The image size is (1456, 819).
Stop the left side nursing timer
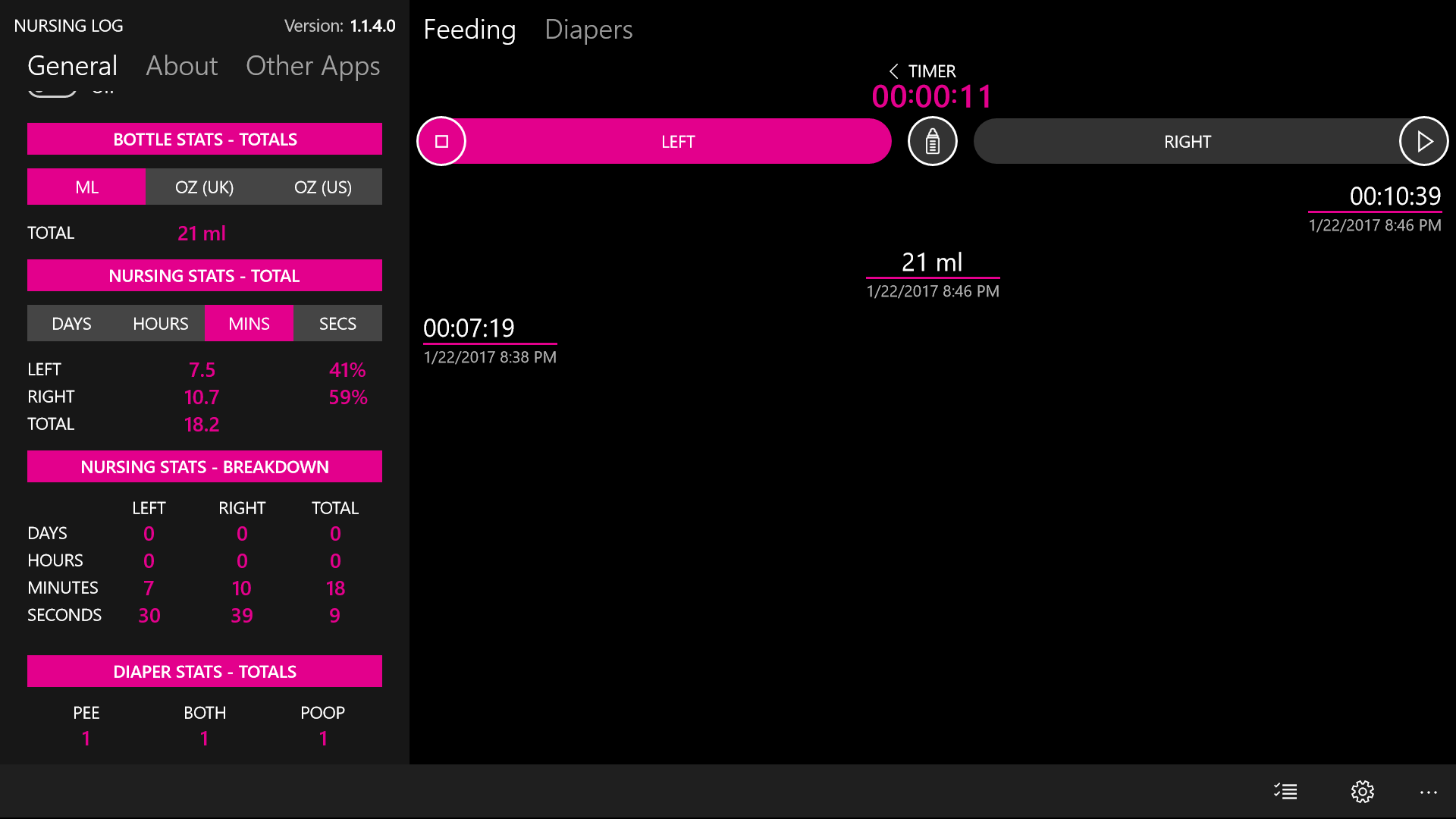(x=441, y=141)
